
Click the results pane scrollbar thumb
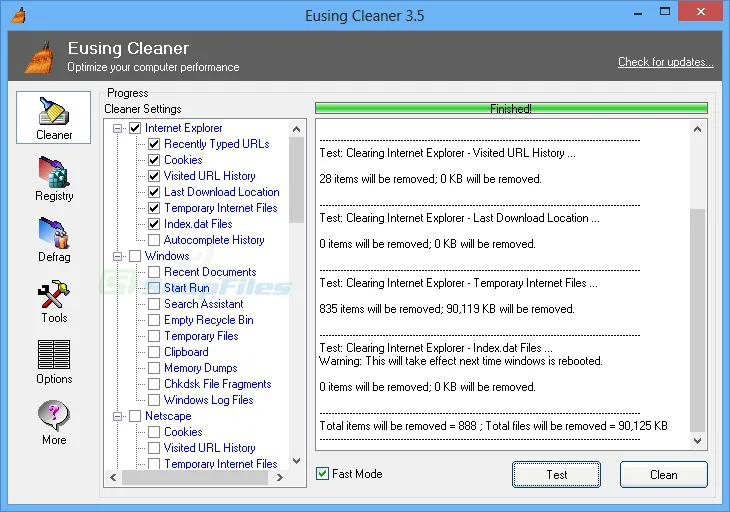697,320
